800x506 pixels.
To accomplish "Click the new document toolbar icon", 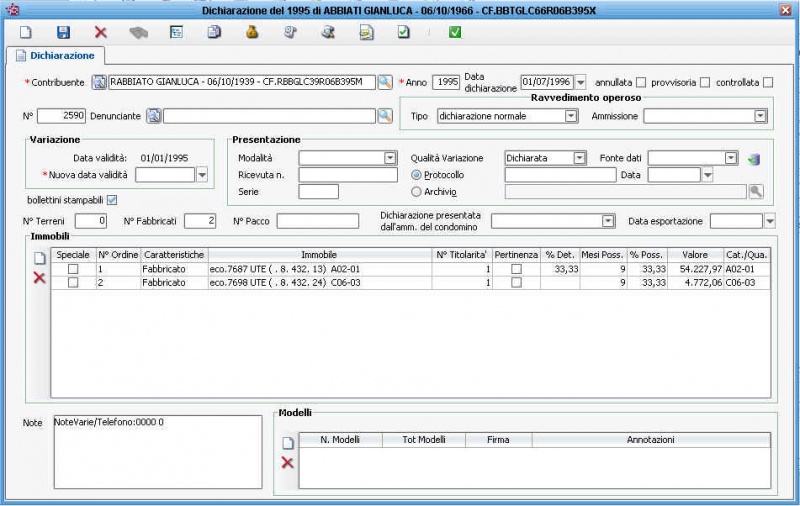I will point(26,32).
